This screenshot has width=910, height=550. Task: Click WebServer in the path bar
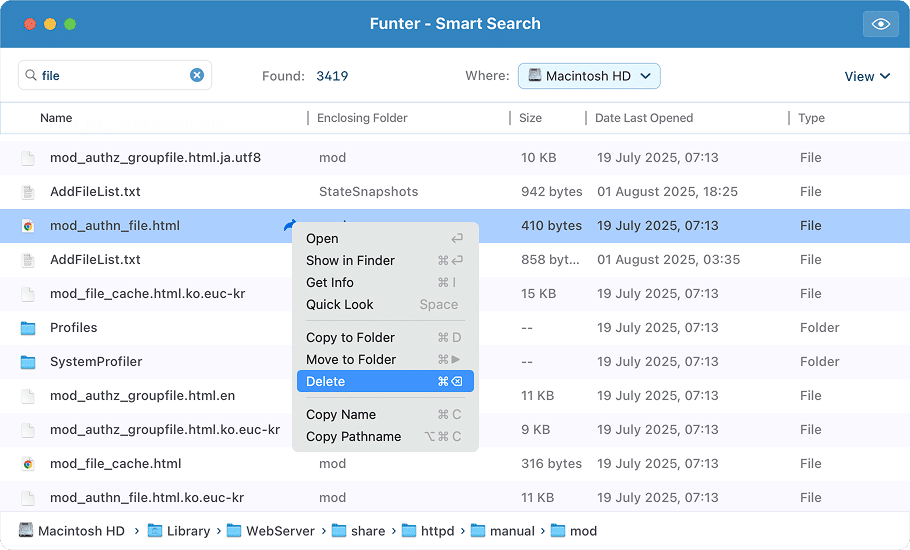coord(280,531)
